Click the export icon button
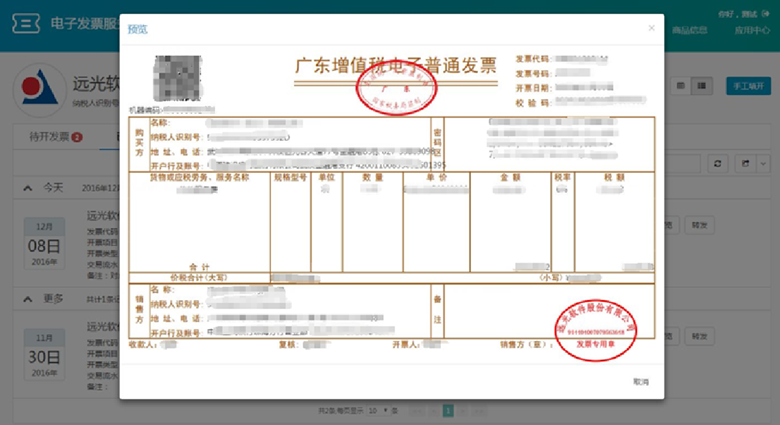Screen dimensions: 780x425 coord(745,163)
